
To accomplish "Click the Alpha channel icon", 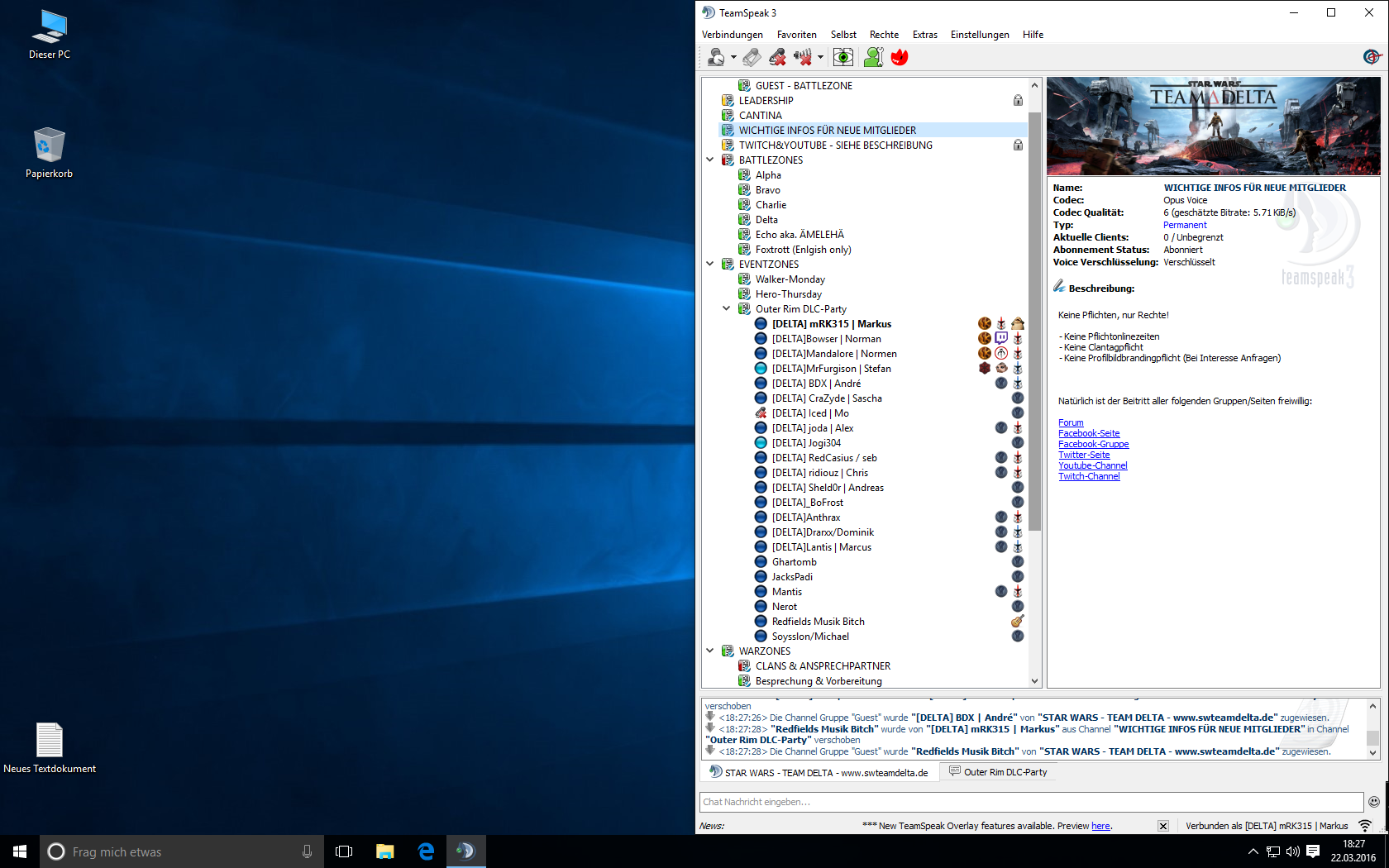I will tap(744, 174).
